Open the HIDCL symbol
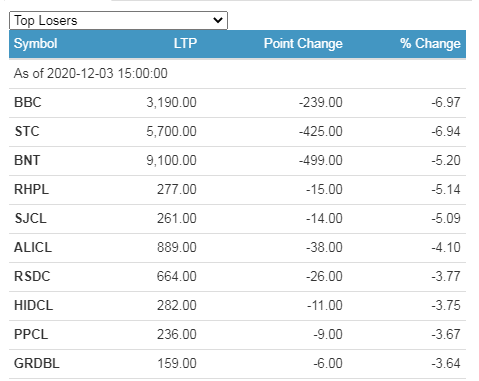 (33, 305)
